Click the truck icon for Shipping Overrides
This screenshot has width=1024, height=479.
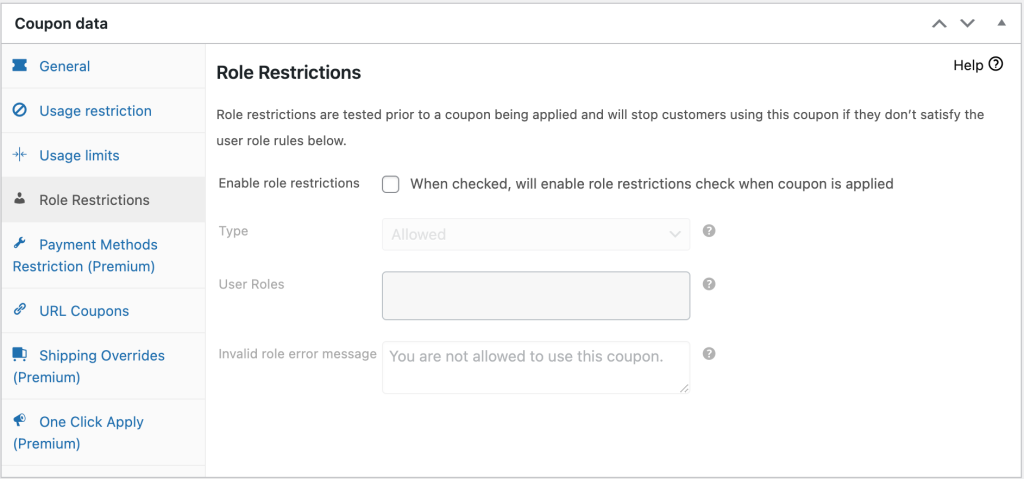coord(20,354)
